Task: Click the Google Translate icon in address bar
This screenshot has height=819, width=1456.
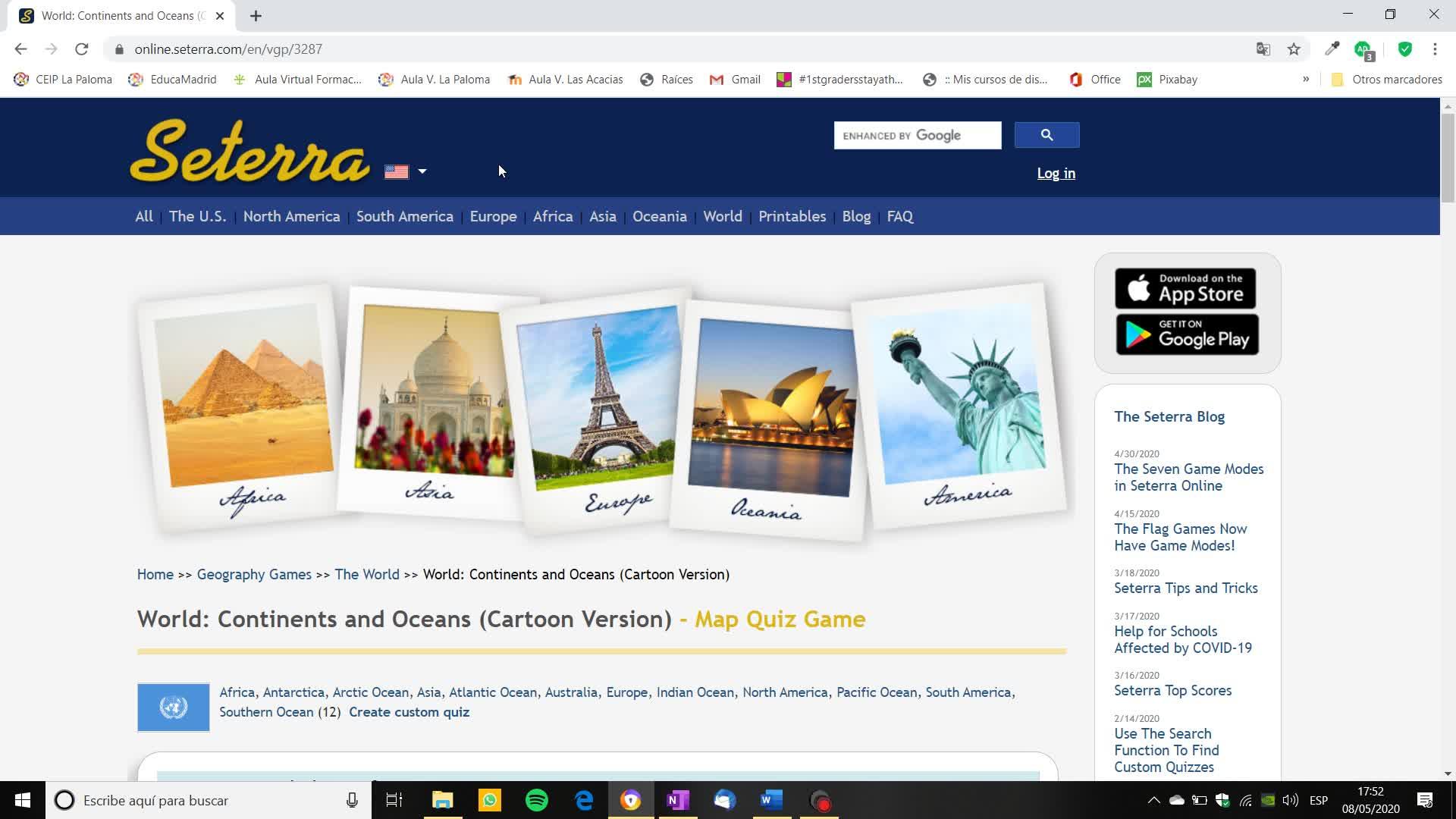Action: point(1263,49)
